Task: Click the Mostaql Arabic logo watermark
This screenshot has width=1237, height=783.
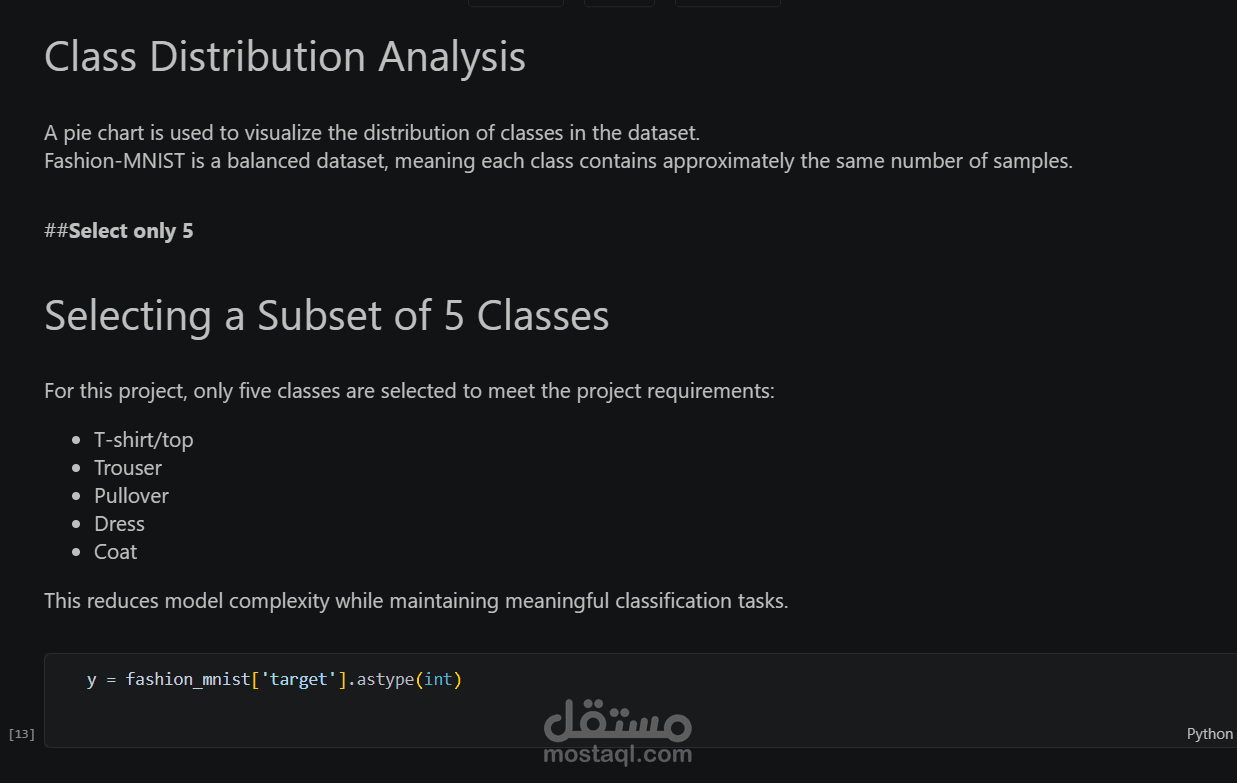Action: [x=617, y=720]
